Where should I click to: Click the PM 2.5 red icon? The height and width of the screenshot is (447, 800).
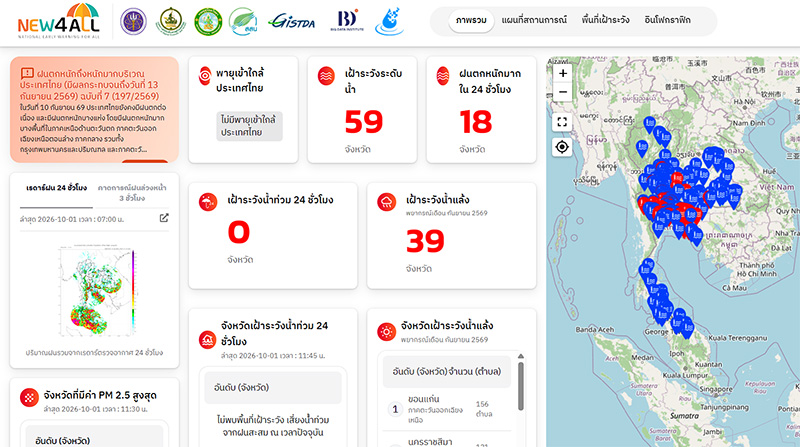click(29, 398)
